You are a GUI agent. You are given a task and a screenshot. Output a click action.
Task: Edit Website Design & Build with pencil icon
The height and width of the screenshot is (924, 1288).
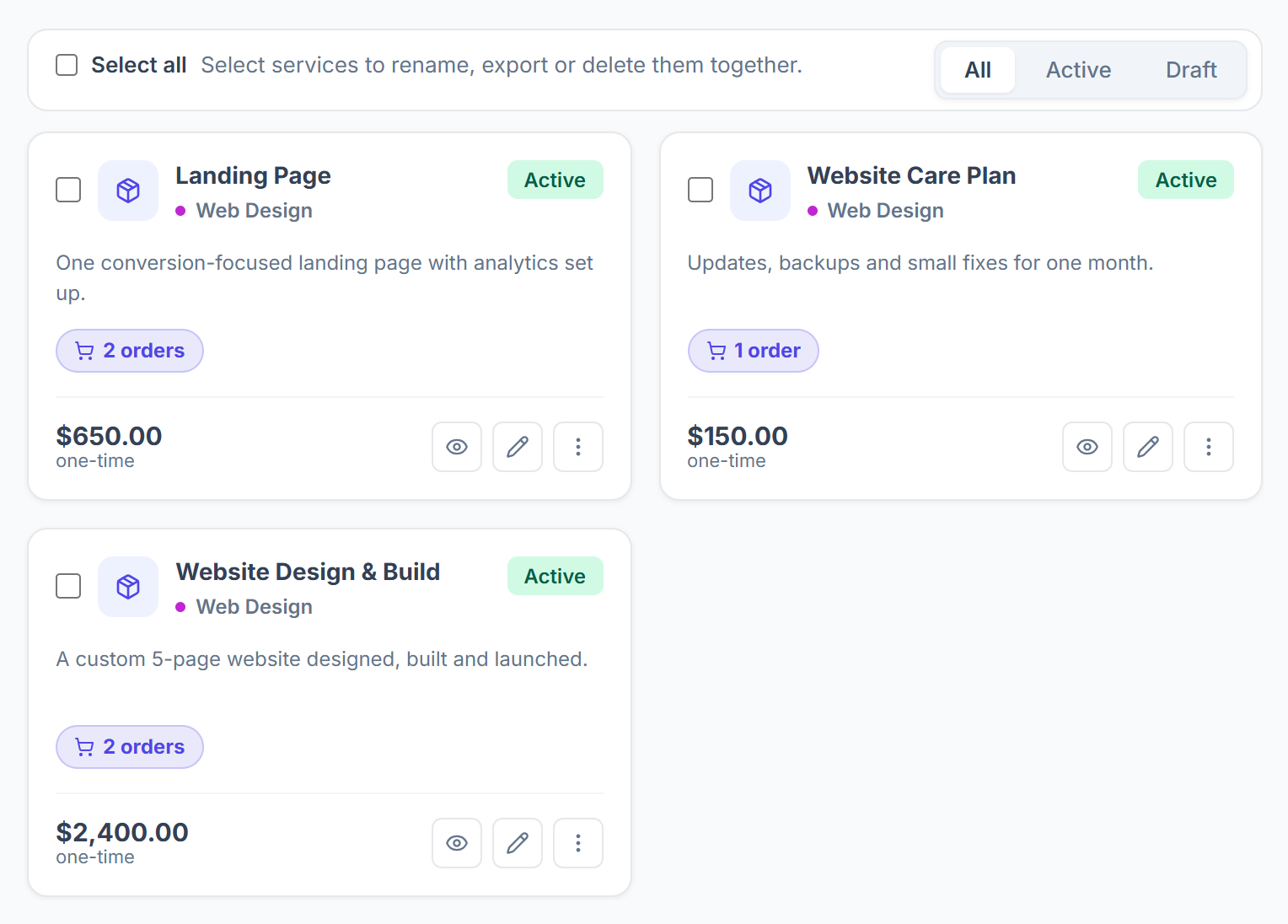coord(518,843)
